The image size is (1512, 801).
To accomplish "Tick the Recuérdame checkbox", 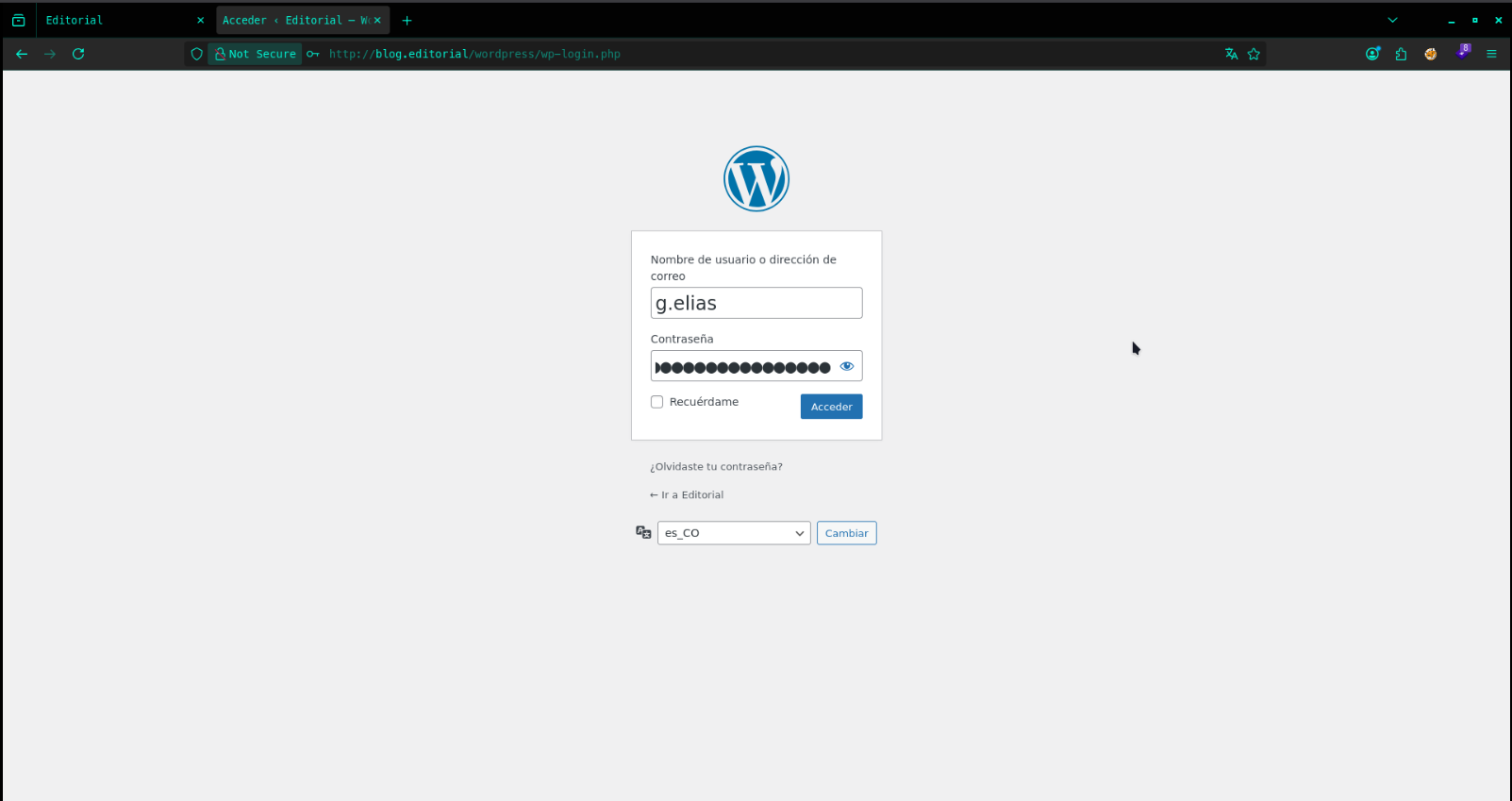I will (x=656, y=402).
